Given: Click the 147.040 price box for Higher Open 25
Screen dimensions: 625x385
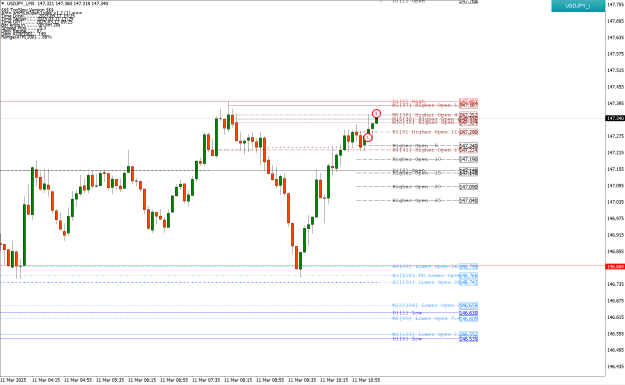Looking at the screenshot, I should click(468, 200).
